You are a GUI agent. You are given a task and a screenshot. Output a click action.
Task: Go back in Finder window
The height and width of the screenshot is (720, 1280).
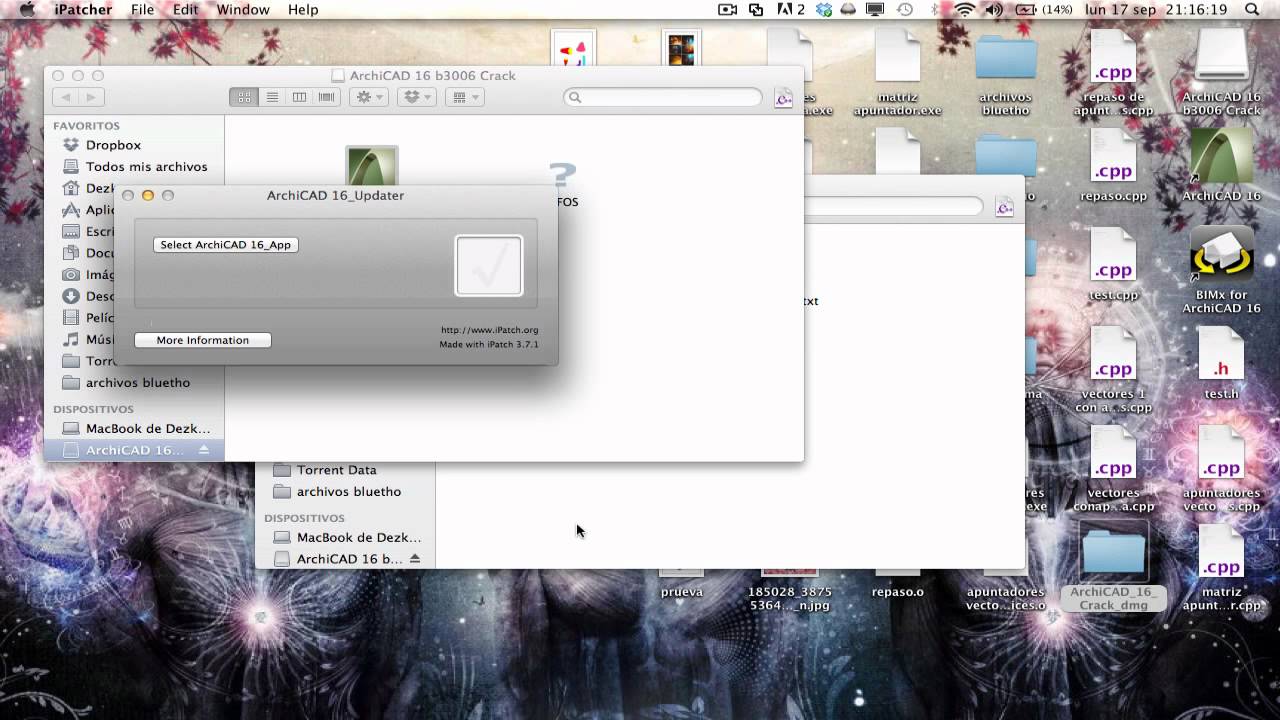tap(66, 97)
